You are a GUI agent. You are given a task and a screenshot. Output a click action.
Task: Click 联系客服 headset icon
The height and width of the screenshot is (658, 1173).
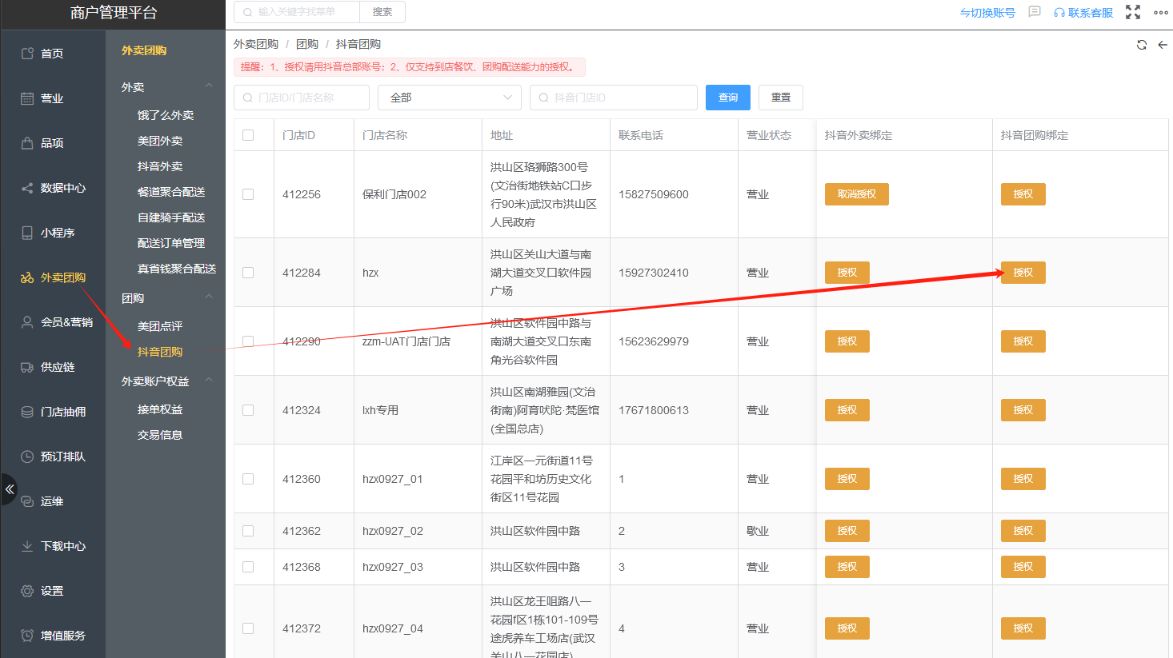pyautogui.click(x=1059, y=13)
